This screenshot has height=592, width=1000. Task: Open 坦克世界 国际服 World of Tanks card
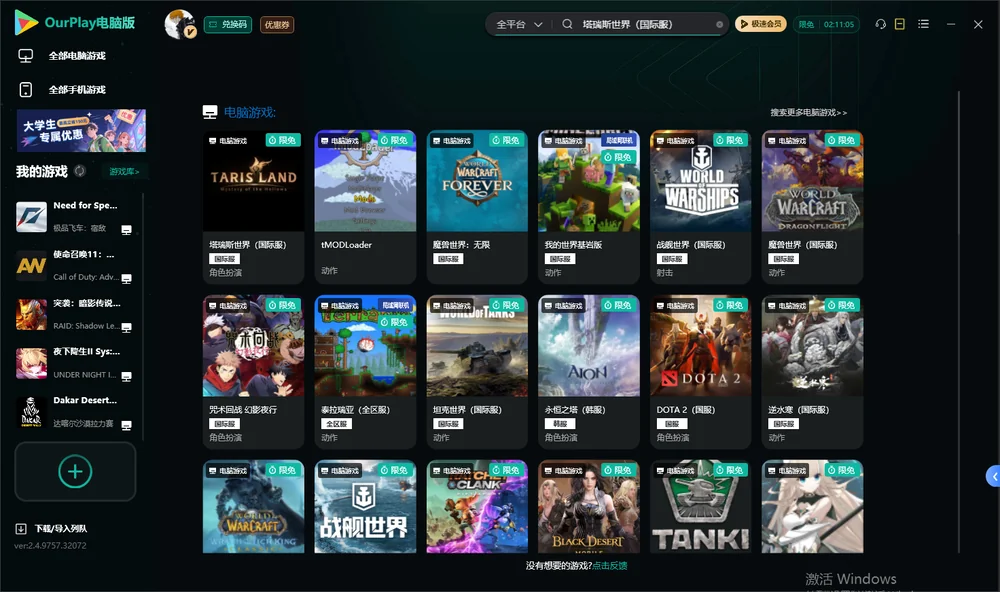[477, 372]
